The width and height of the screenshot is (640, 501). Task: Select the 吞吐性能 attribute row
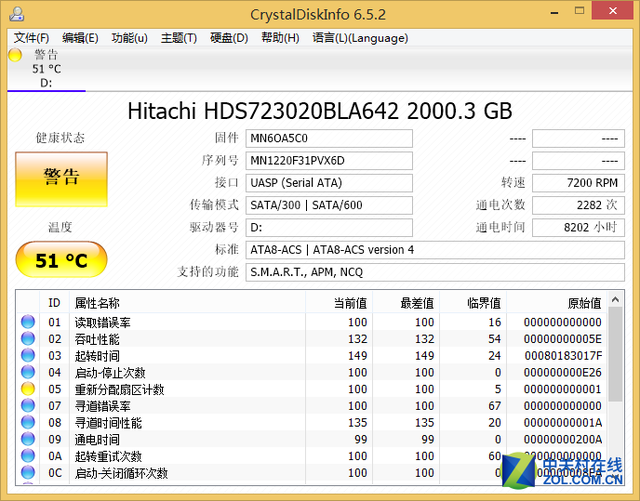312,338
